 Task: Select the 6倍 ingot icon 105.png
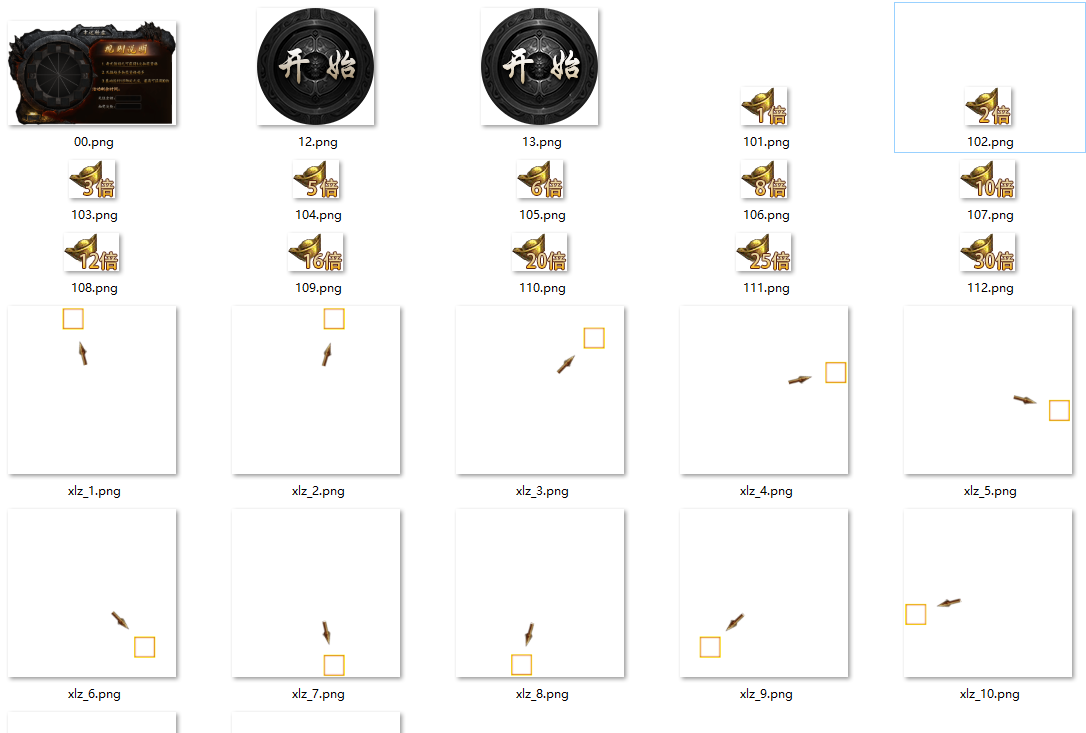(x=540, y=179)
